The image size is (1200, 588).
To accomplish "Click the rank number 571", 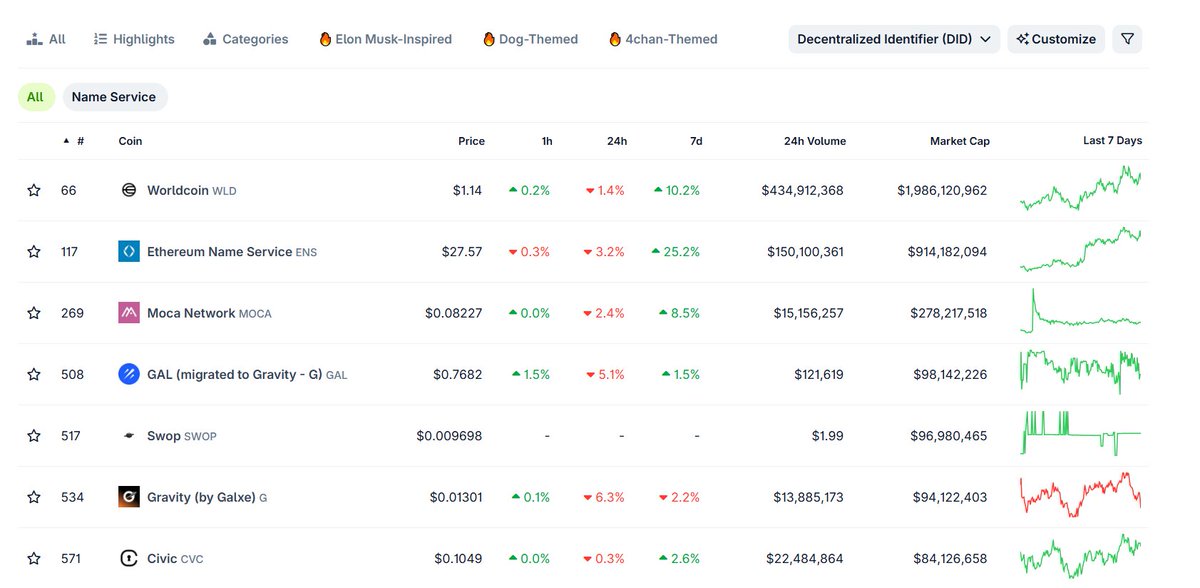I will click(x=70, y=559).
